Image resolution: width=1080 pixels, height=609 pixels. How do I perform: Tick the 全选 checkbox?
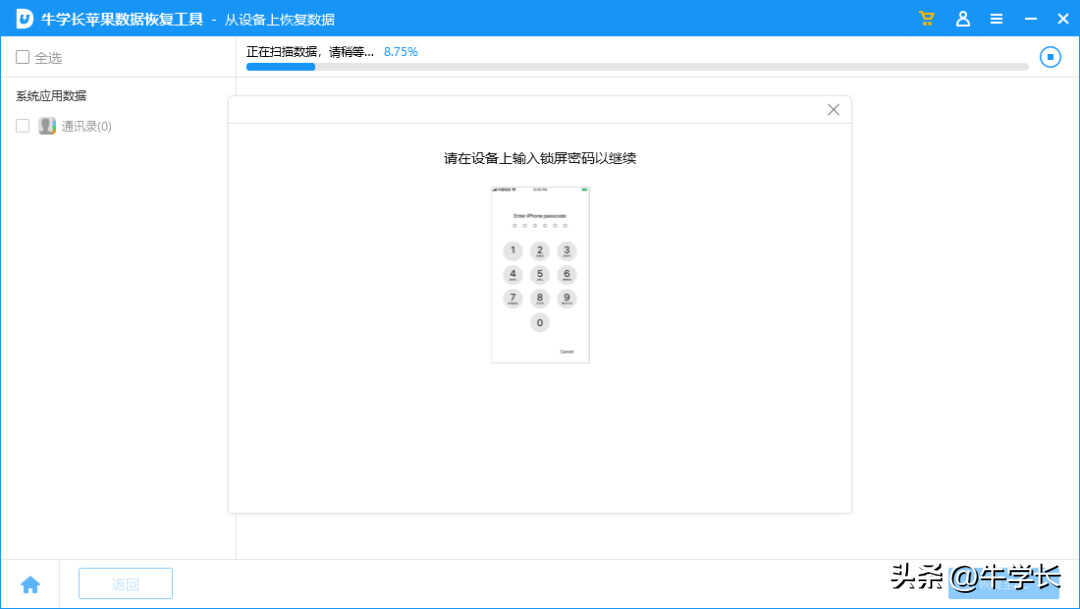click(x=22, y=58)
